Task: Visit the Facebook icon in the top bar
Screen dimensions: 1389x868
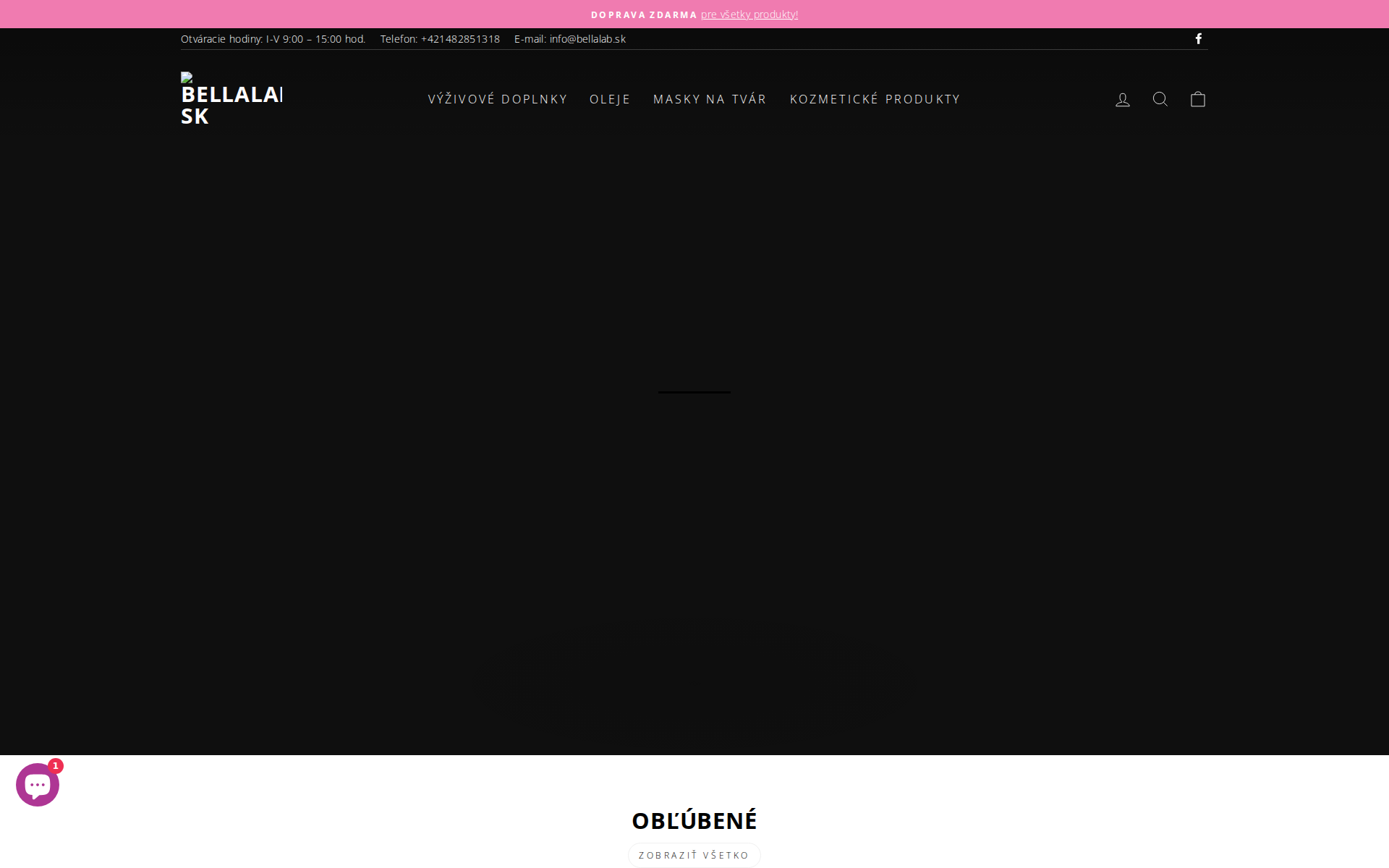Action: [x=1199, y=38]
